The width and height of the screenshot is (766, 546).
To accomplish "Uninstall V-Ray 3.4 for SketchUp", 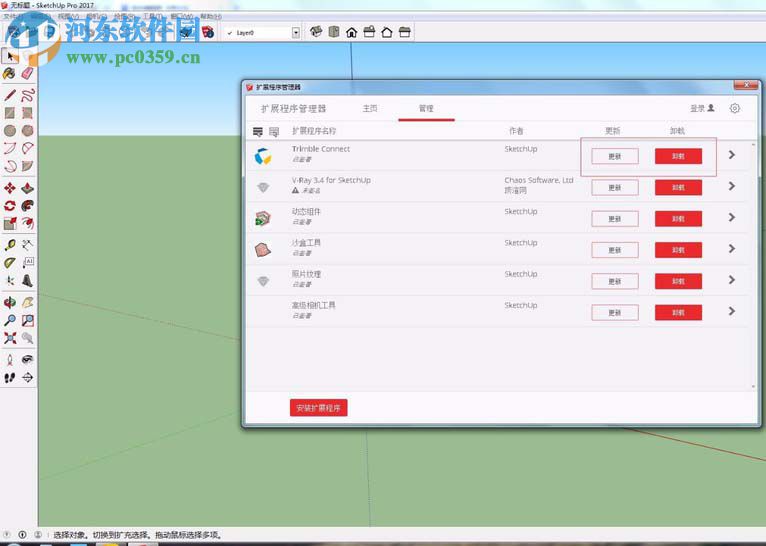I will (678, 188).
